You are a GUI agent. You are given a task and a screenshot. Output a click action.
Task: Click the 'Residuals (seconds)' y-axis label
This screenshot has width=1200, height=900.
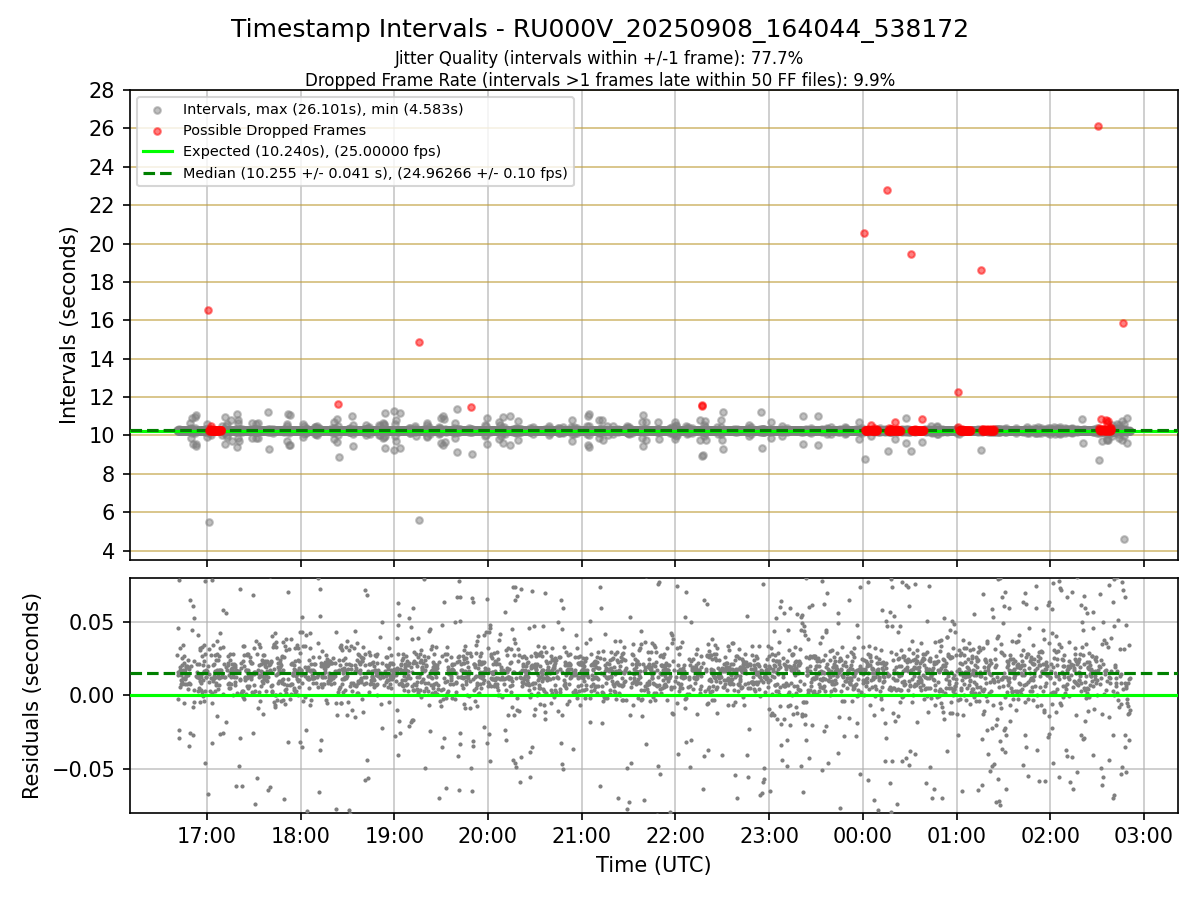click(32, 696)
